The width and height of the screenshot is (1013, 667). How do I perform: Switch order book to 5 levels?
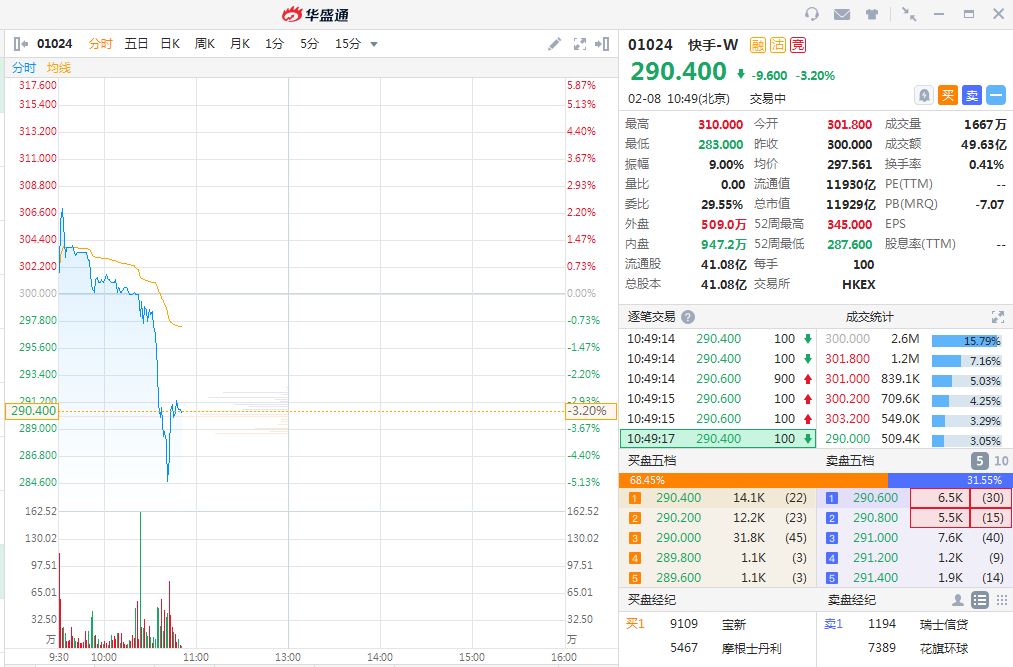979,461
